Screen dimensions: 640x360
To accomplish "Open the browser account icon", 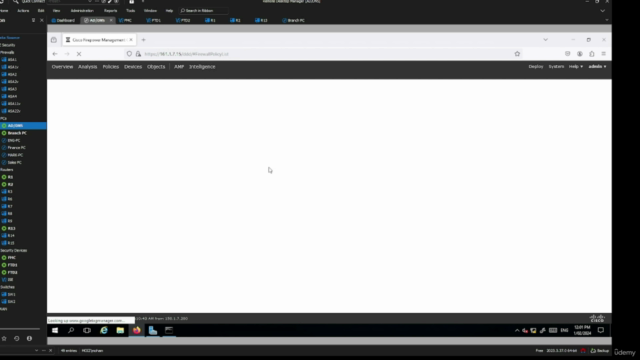I will point(580,54).
